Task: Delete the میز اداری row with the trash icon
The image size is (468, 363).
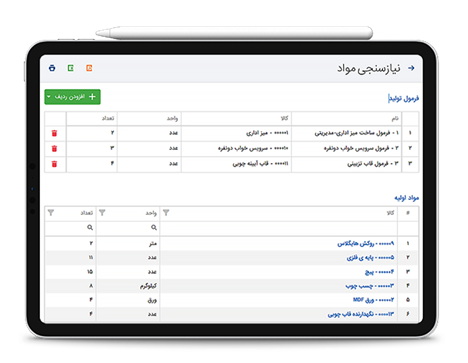Action: click(54, 133)
